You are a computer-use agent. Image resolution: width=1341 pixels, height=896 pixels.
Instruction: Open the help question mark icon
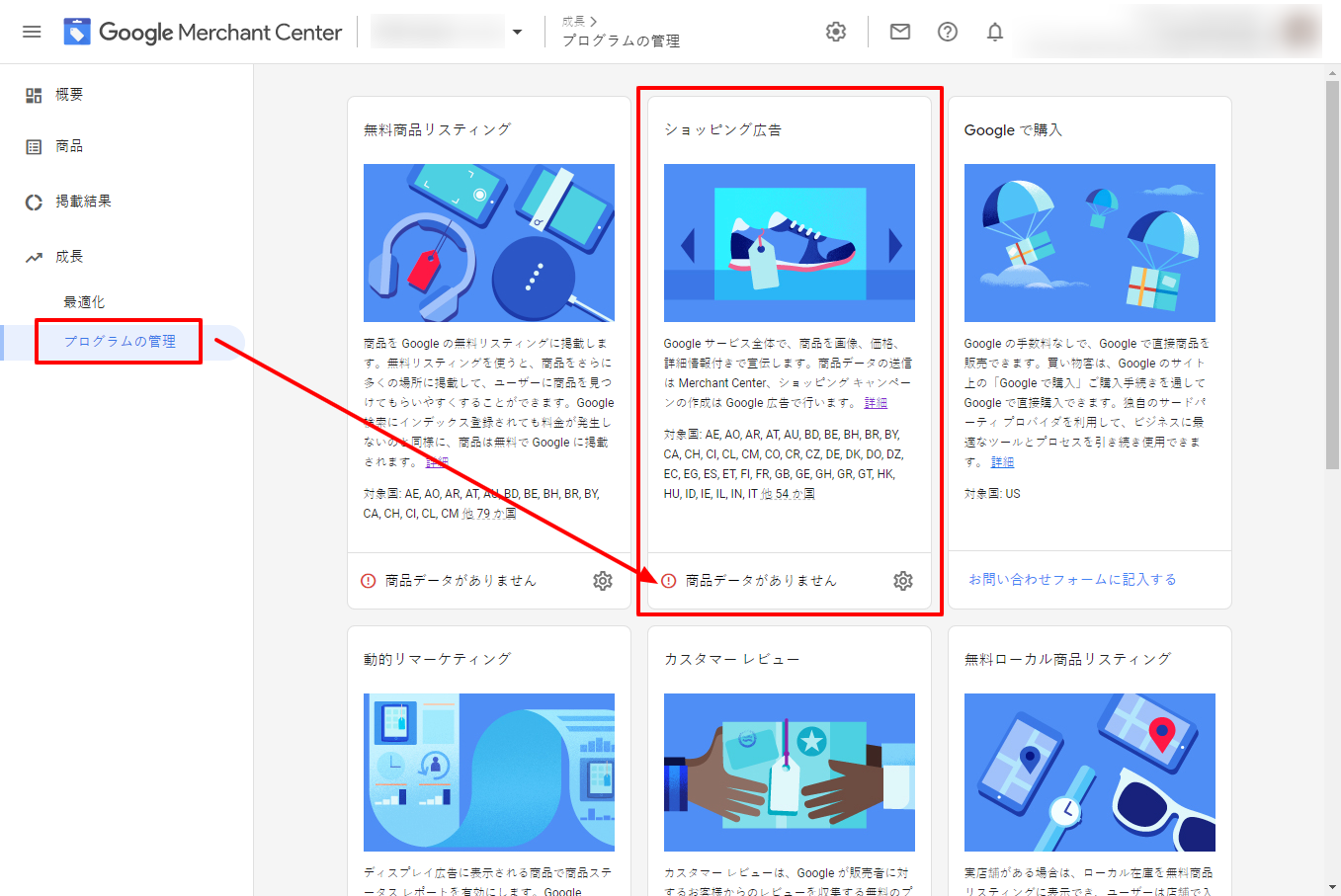point(948,32)
